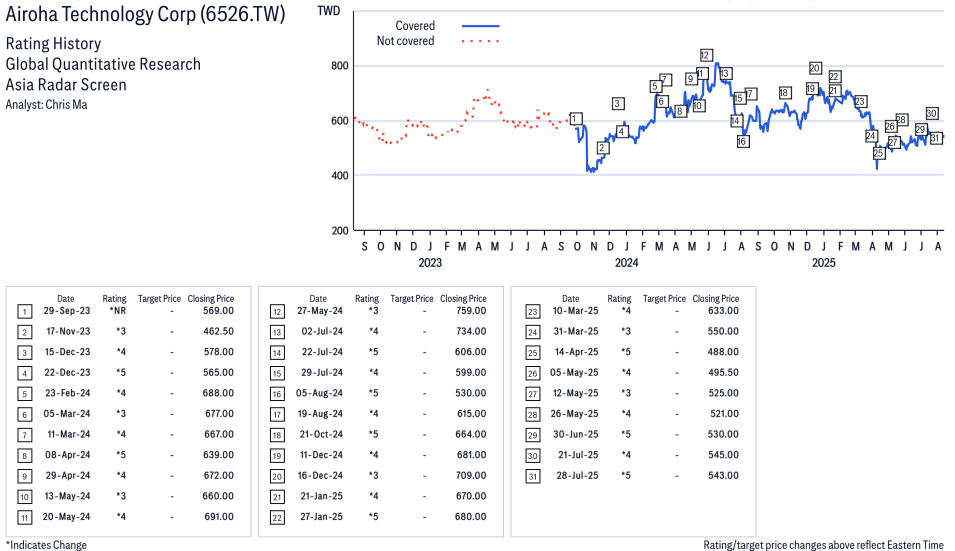
Task: Click chart marker 1 near October 2023
Action: click(x=576, y=119)
